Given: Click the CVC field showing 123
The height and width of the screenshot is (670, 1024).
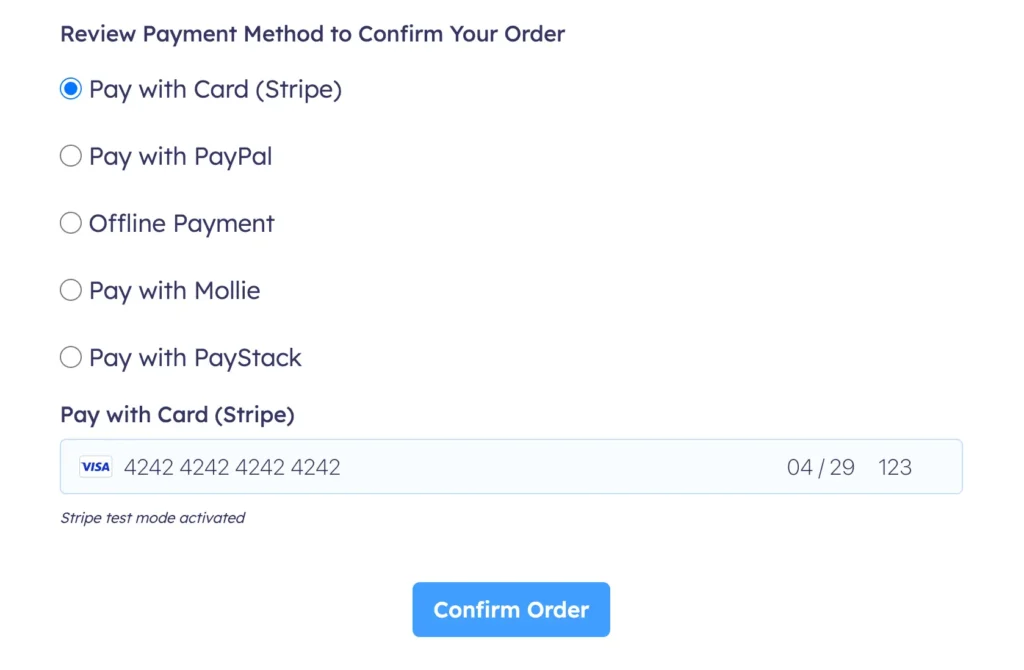Looking at the screenshot, I should [895, 466].
